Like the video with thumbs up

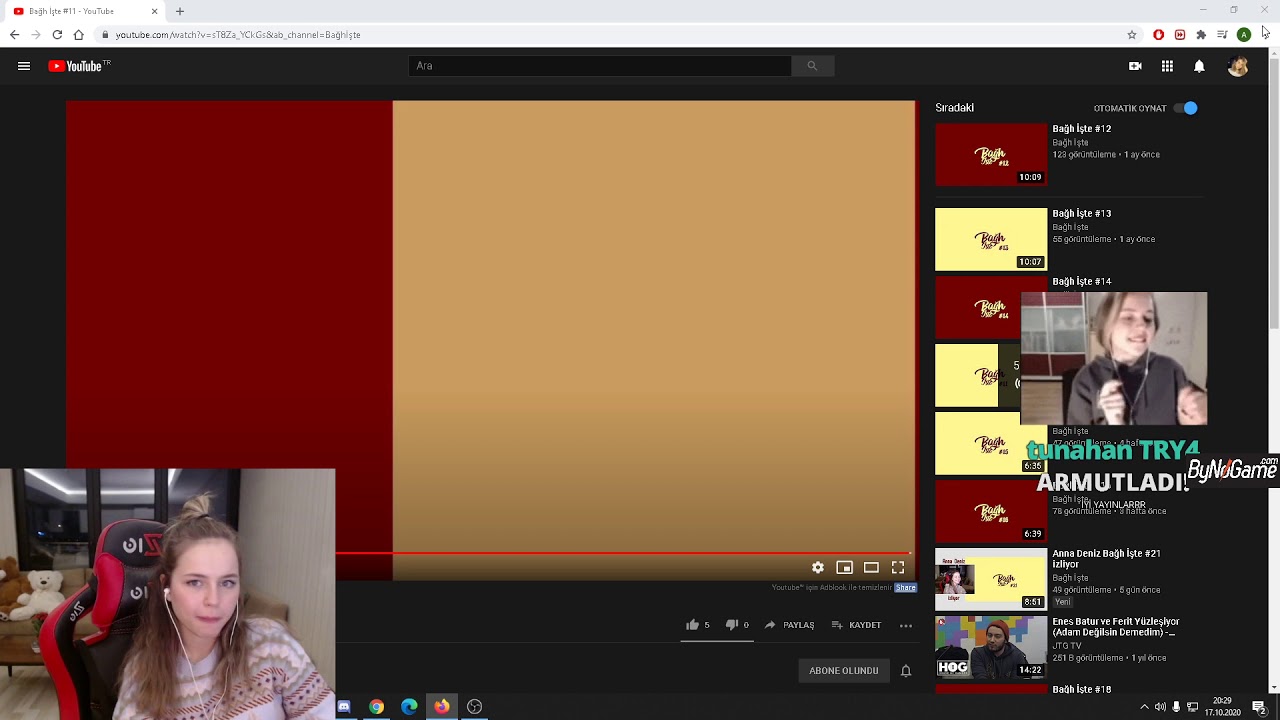click(x=692, y=625)
